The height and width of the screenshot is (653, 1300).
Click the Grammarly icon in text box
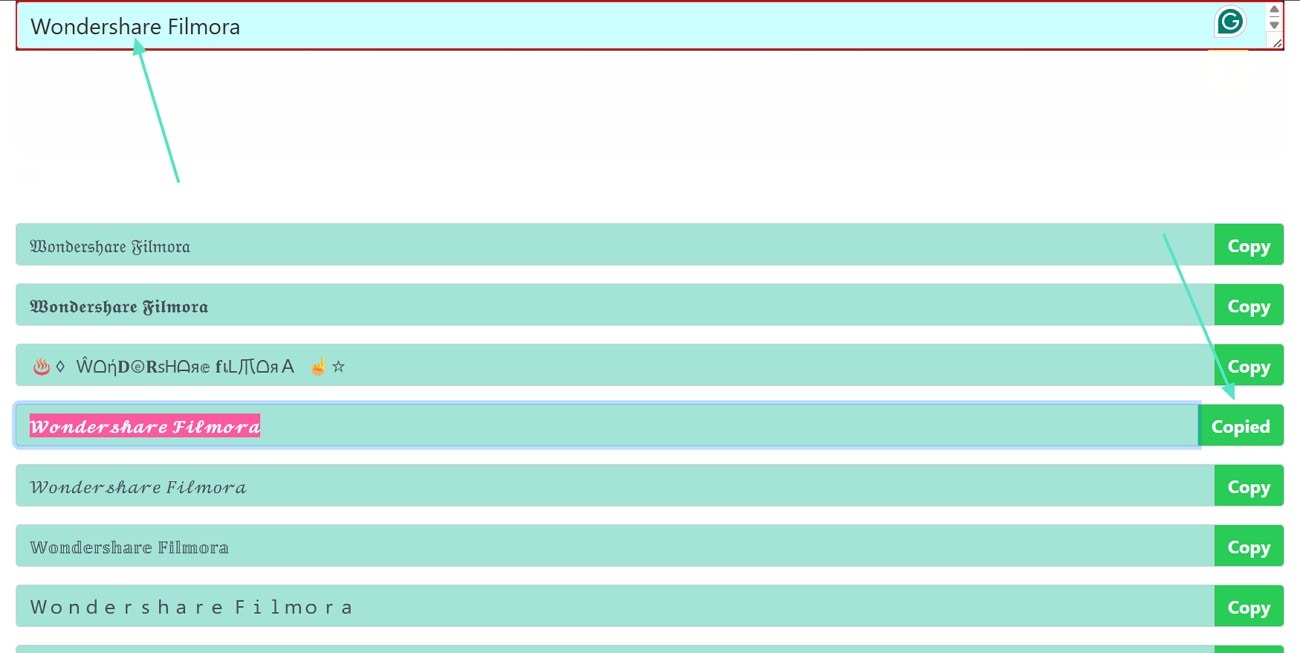point(1230,21)
